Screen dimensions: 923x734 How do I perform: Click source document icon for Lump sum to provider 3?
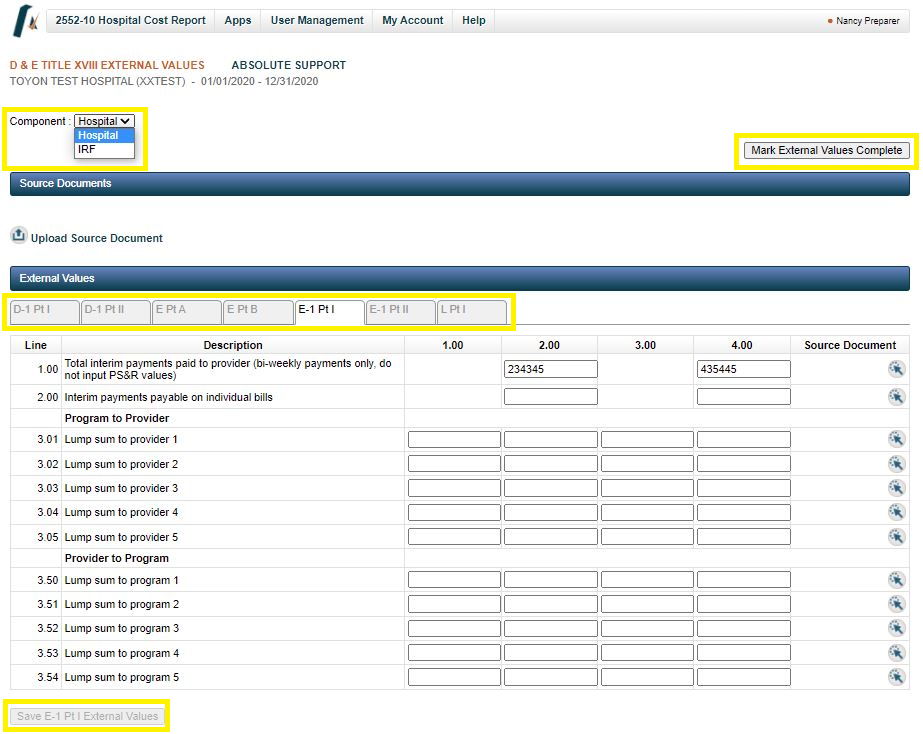pyautogui.click(x=896, y=488)
